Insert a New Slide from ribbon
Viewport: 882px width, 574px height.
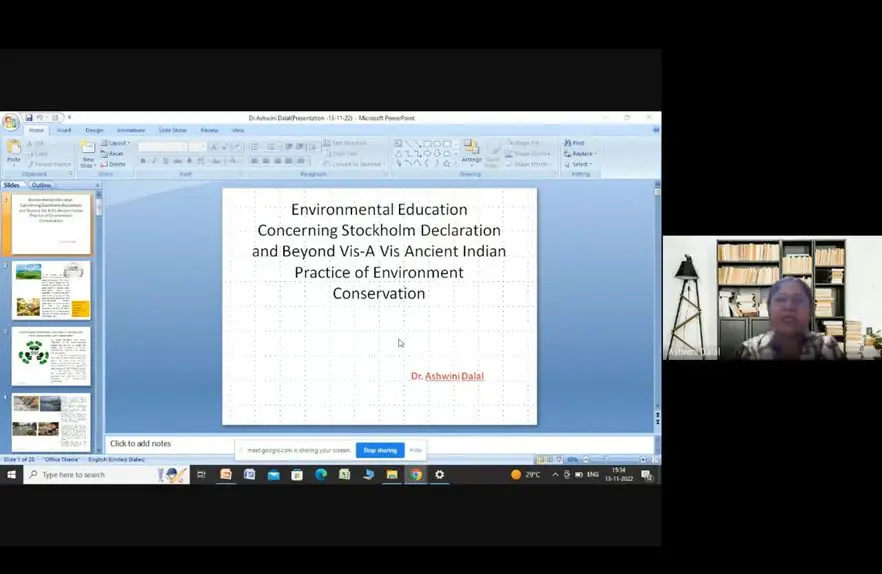point(88,153)
